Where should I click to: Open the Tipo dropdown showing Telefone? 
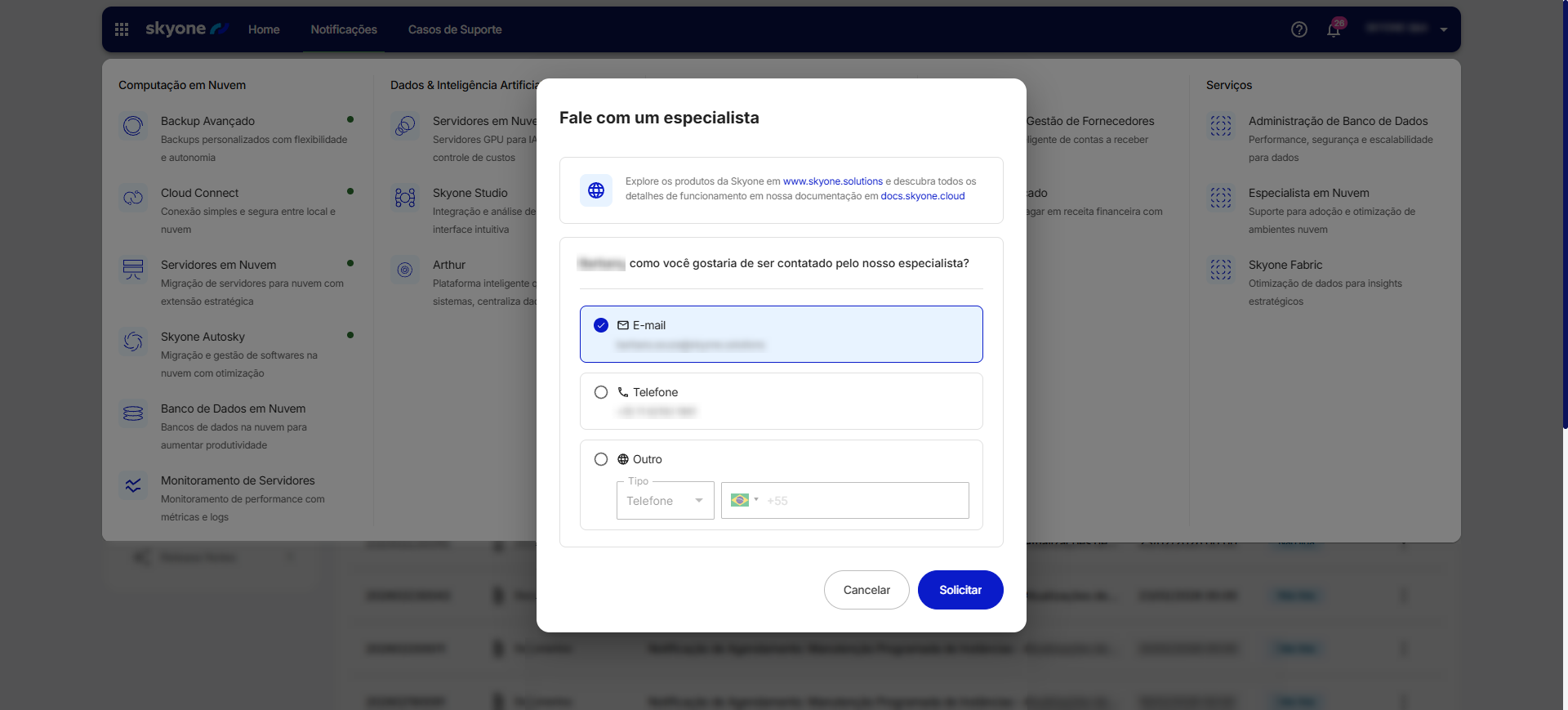(665, 501)
